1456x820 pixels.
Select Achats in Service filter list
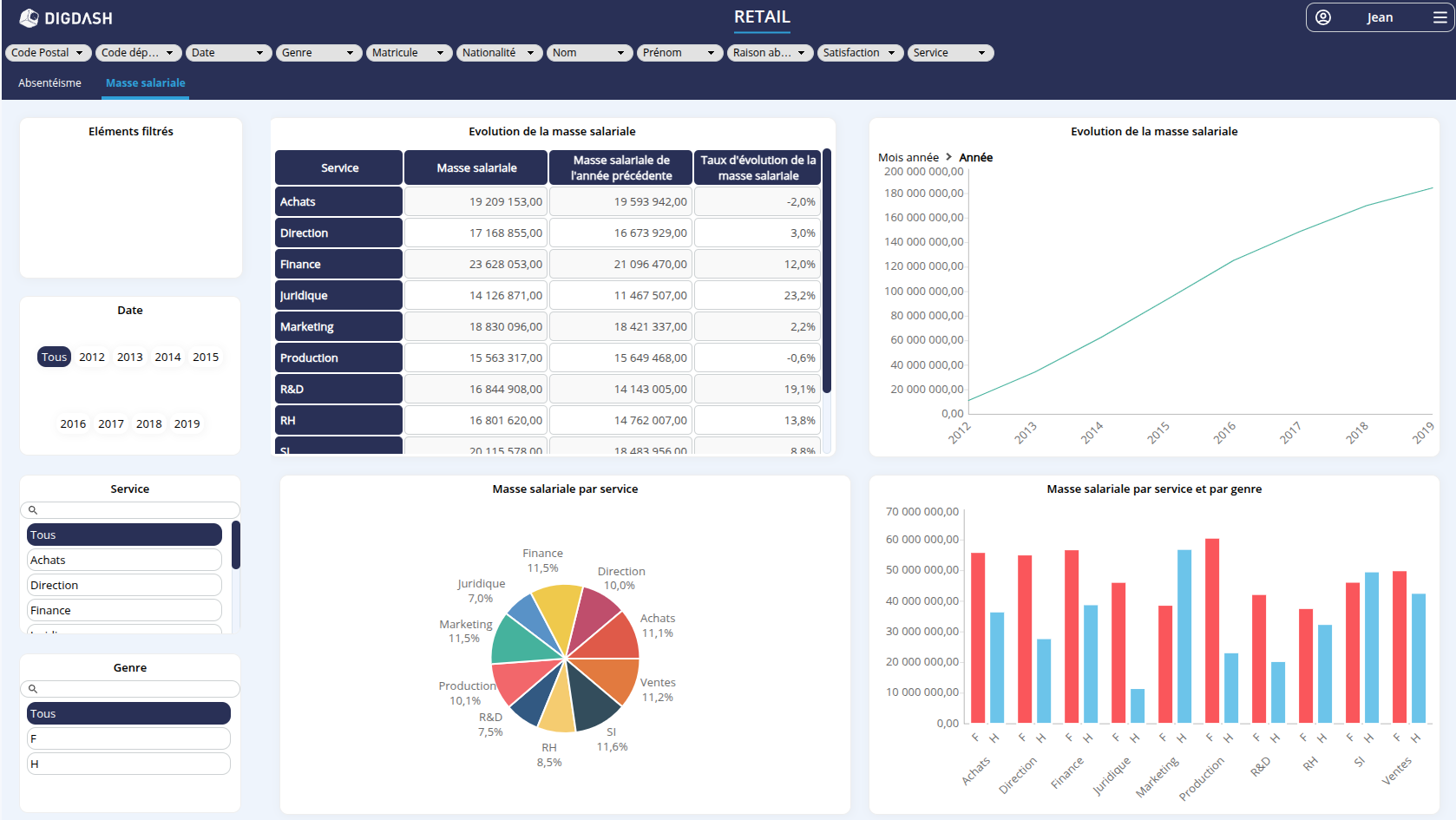pyautogui.click(x=124, y=561)
